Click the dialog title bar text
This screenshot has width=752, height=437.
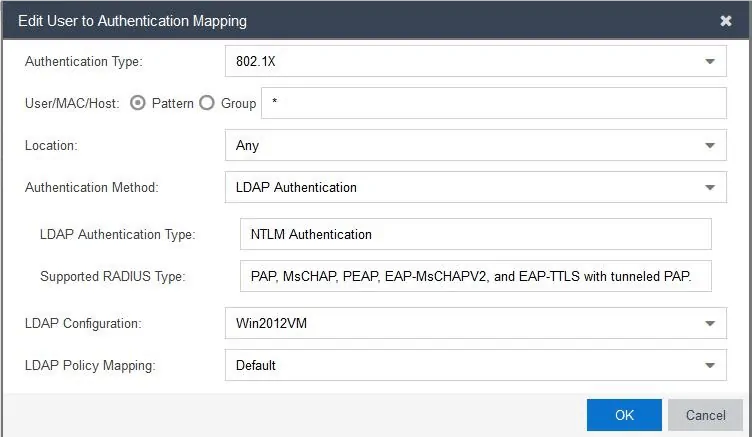[132, 21]
